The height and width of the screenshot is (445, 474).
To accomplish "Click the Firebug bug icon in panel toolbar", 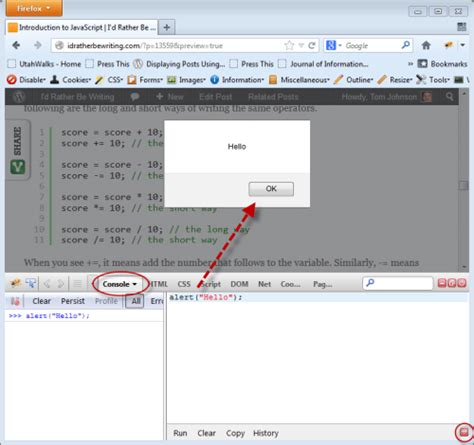I will [15, 283].
